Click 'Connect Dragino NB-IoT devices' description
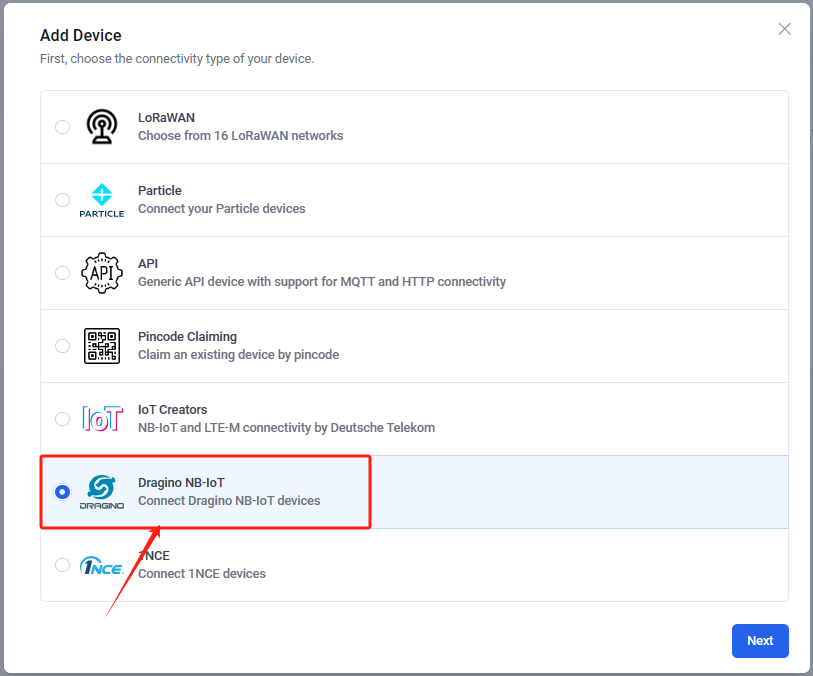Screen dimensions: 813x676 pos(229,501)
